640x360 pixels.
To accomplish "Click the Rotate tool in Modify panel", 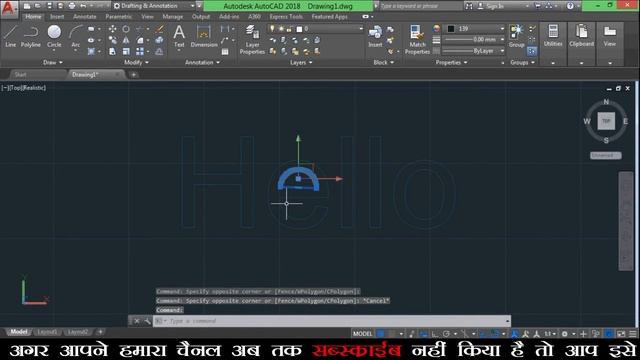I will point(126,29).
